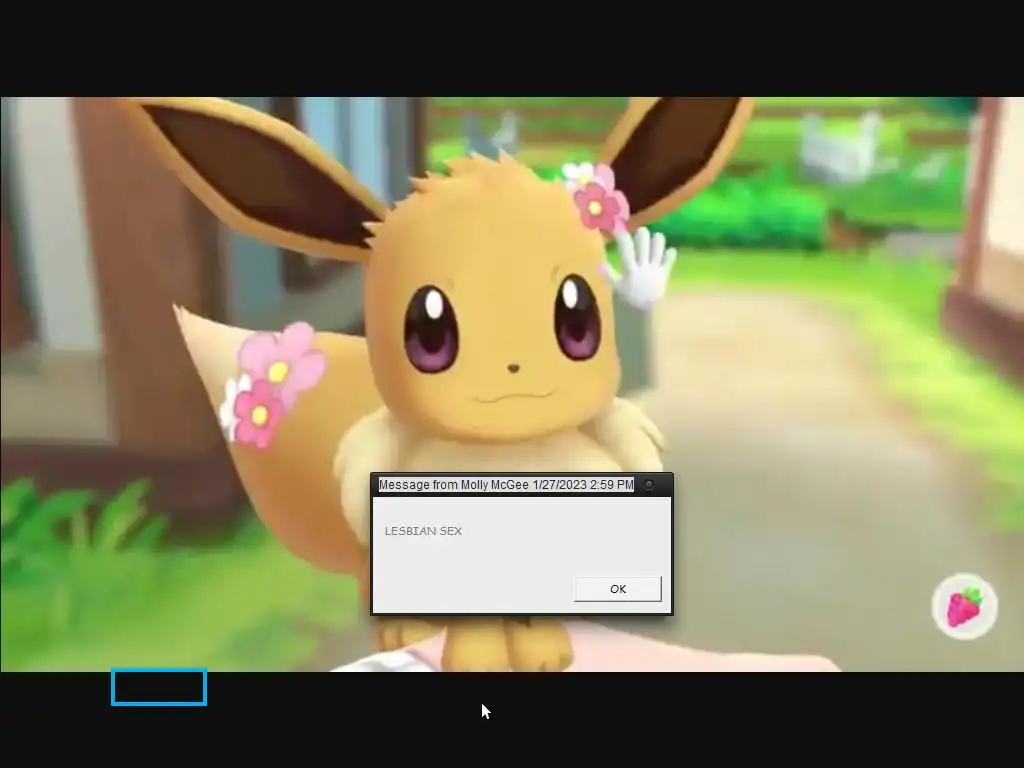Screen dimensions: 1024x768
Task: Click the strawberry berry icon
Action: (x=965, y=606)
